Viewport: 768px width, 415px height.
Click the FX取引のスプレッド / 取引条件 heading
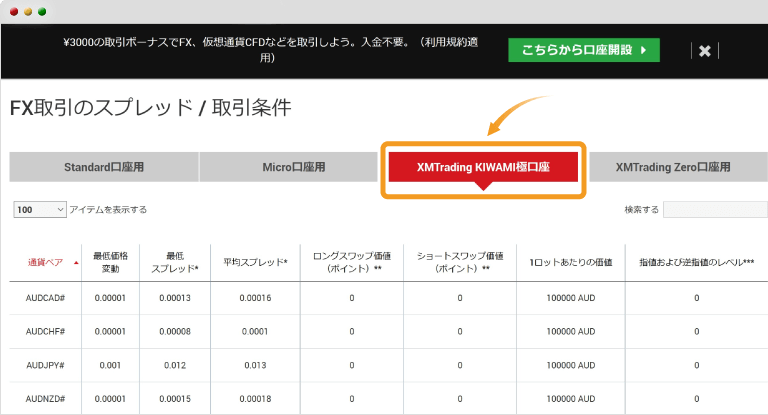[150, 108]
